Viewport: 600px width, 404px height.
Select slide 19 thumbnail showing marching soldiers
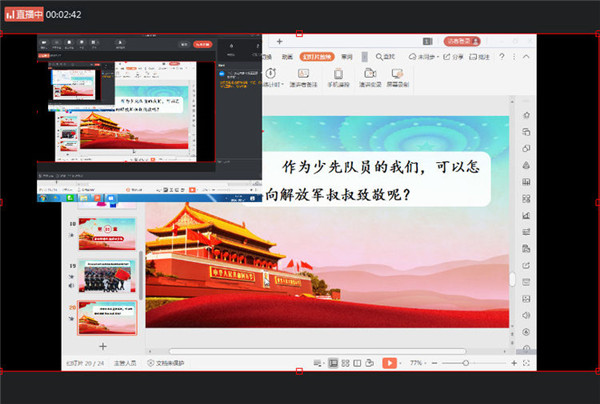[x=107, y=276]
